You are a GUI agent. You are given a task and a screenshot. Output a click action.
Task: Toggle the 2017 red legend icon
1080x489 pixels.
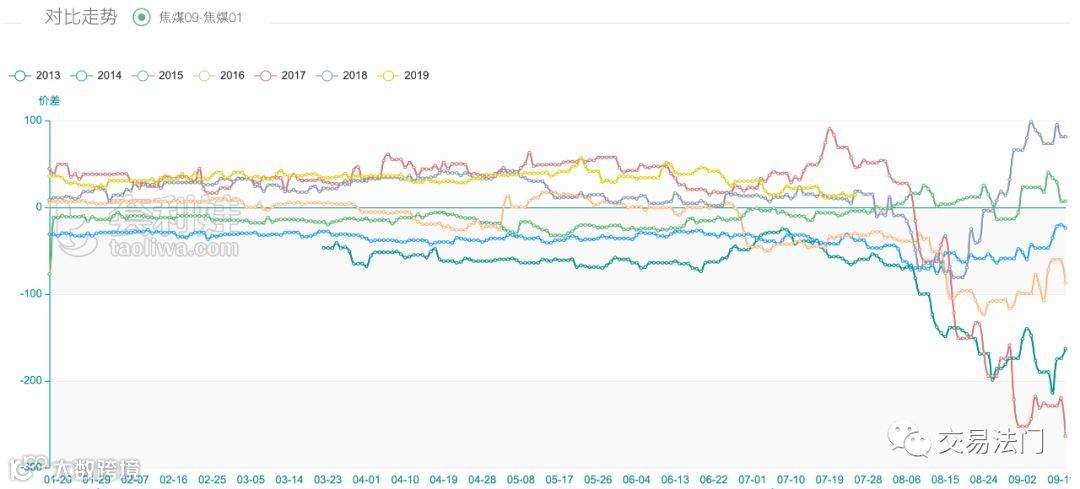point(266,76)
